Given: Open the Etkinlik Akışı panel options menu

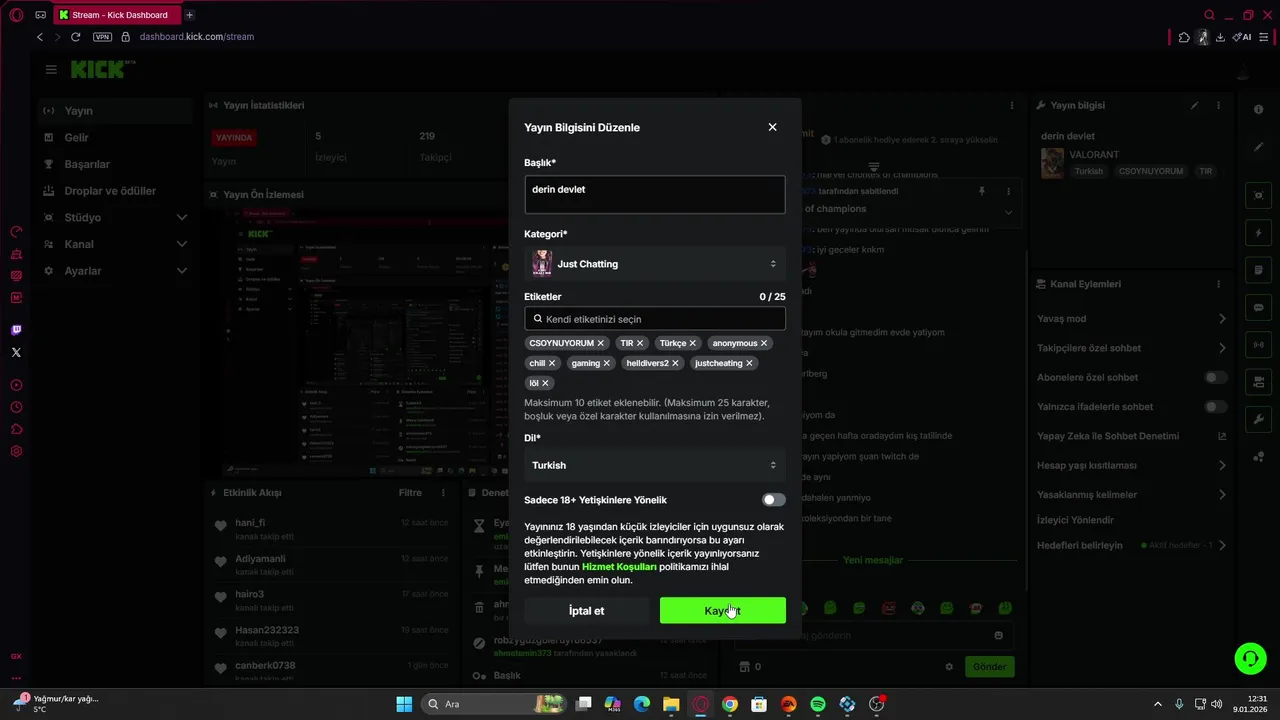Looking at the screenshot, I should pyautogui.click(x=443, y=493).
